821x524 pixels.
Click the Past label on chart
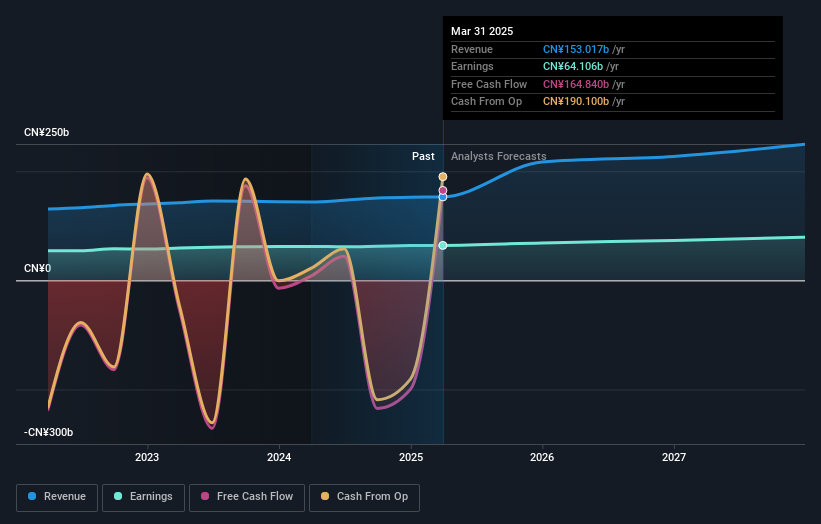click(423, 157)
